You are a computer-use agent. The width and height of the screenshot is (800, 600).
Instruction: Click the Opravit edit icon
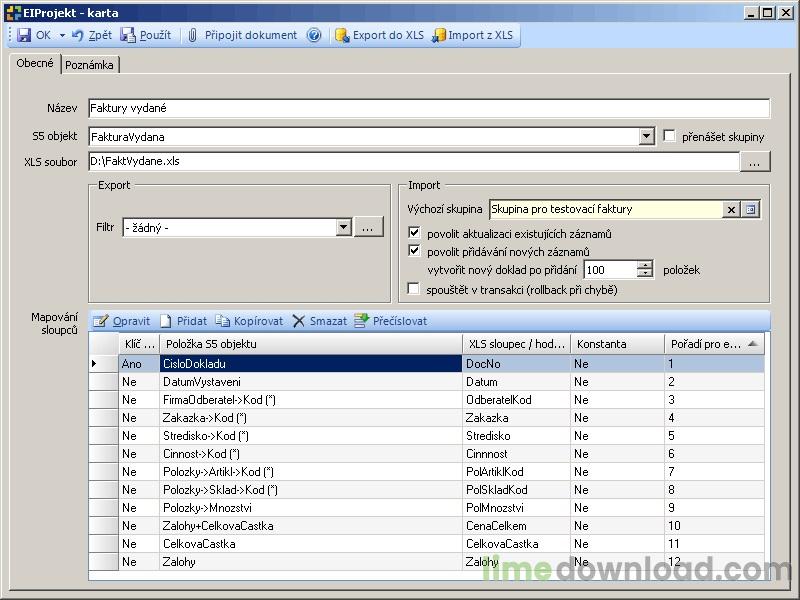coord(101,321)
